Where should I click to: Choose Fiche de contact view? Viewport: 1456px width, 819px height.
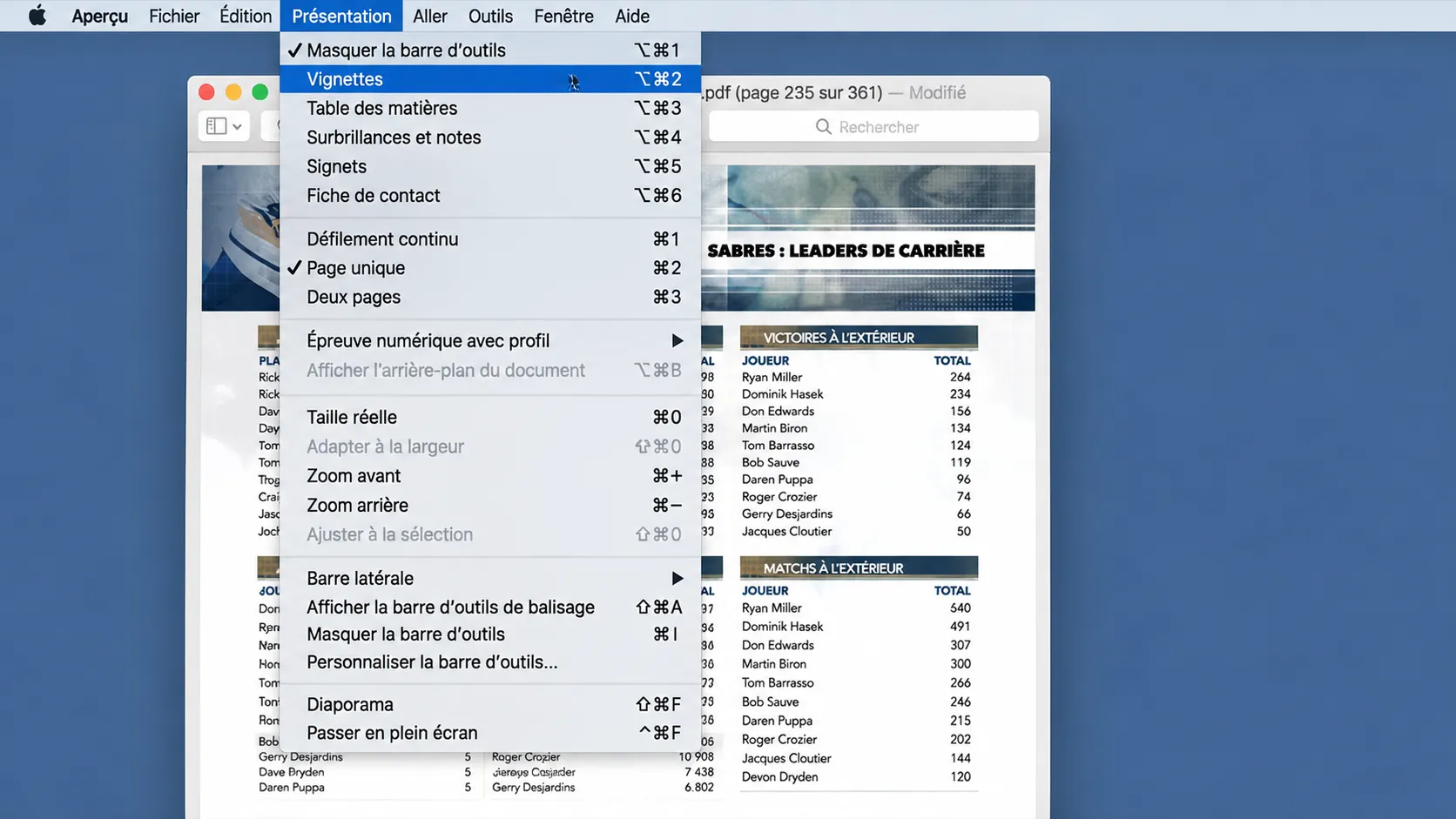490,196
